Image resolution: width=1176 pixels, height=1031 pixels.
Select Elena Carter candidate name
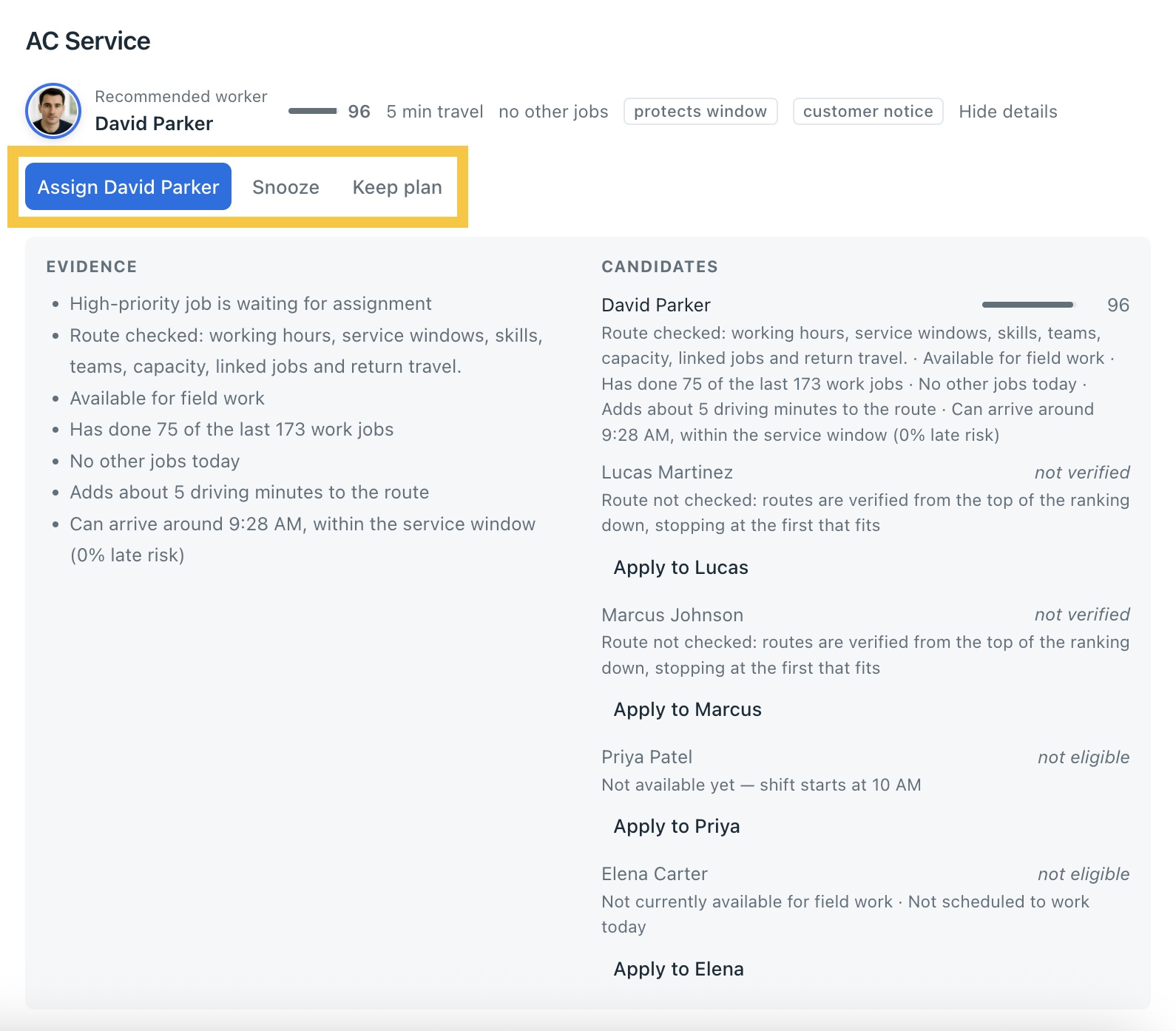(x=655, y=873)
